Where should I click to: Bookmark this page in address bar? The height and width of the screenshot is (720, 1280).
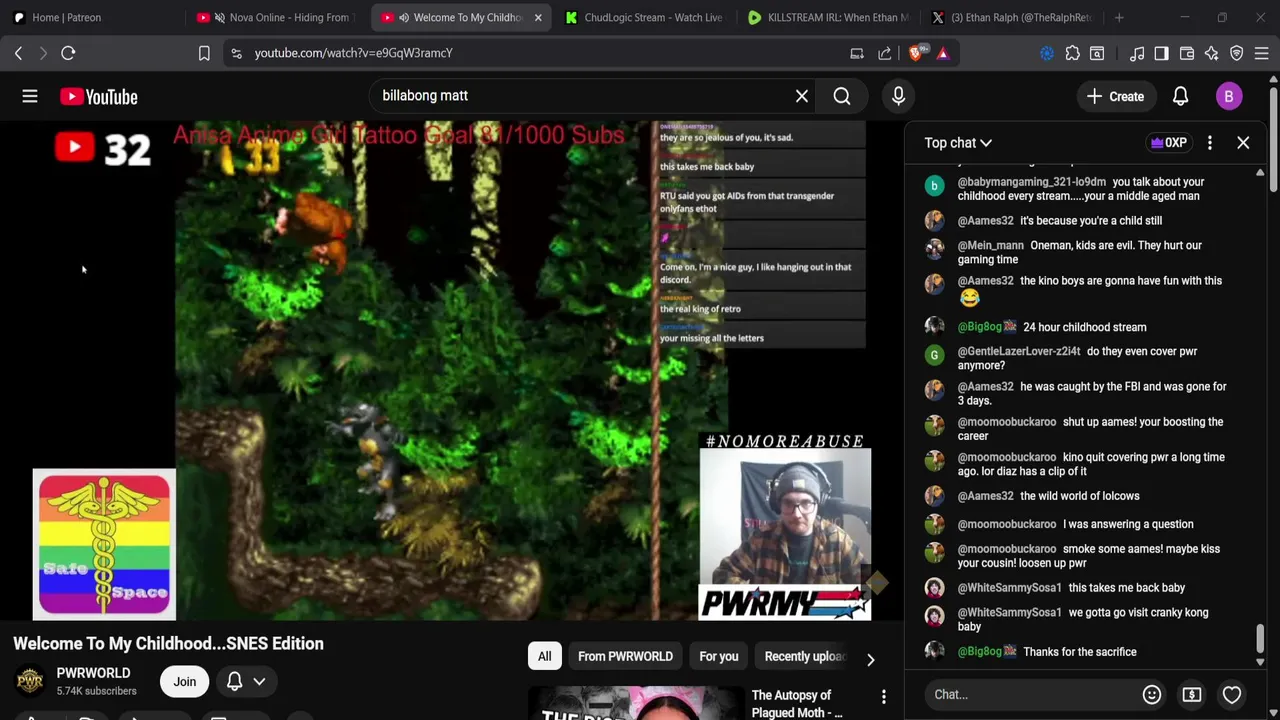204,53
